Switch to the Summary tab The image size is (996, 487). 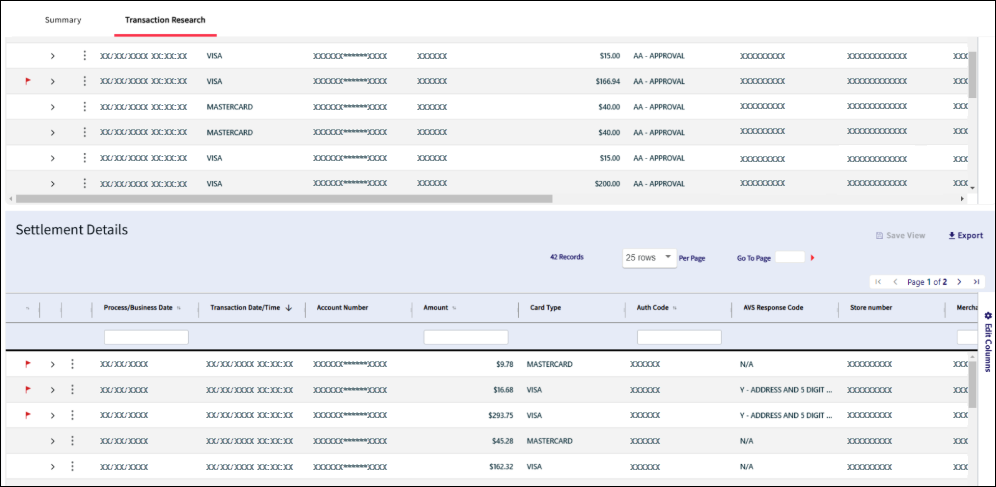coord(63,20)
